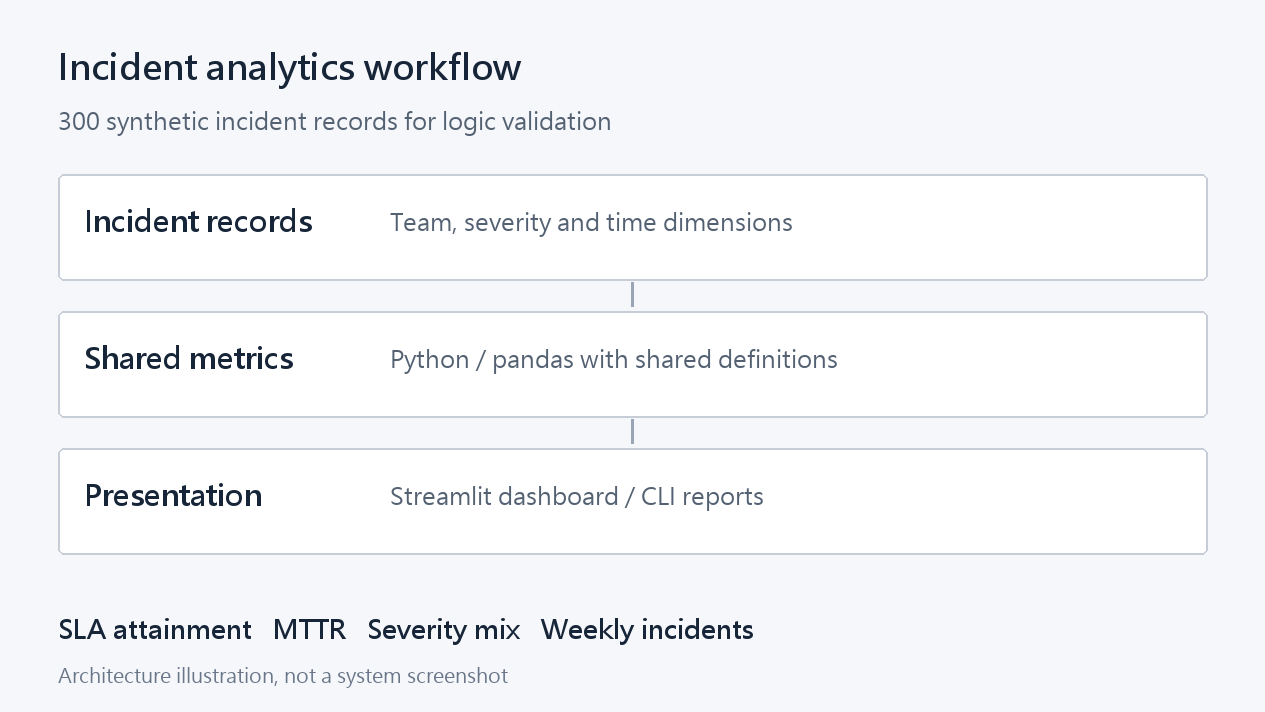1265x712 pixels.
Task: Select the "300 synthetic incident records" subtitle
Action: pyautogui.click(x=335, y=122)
